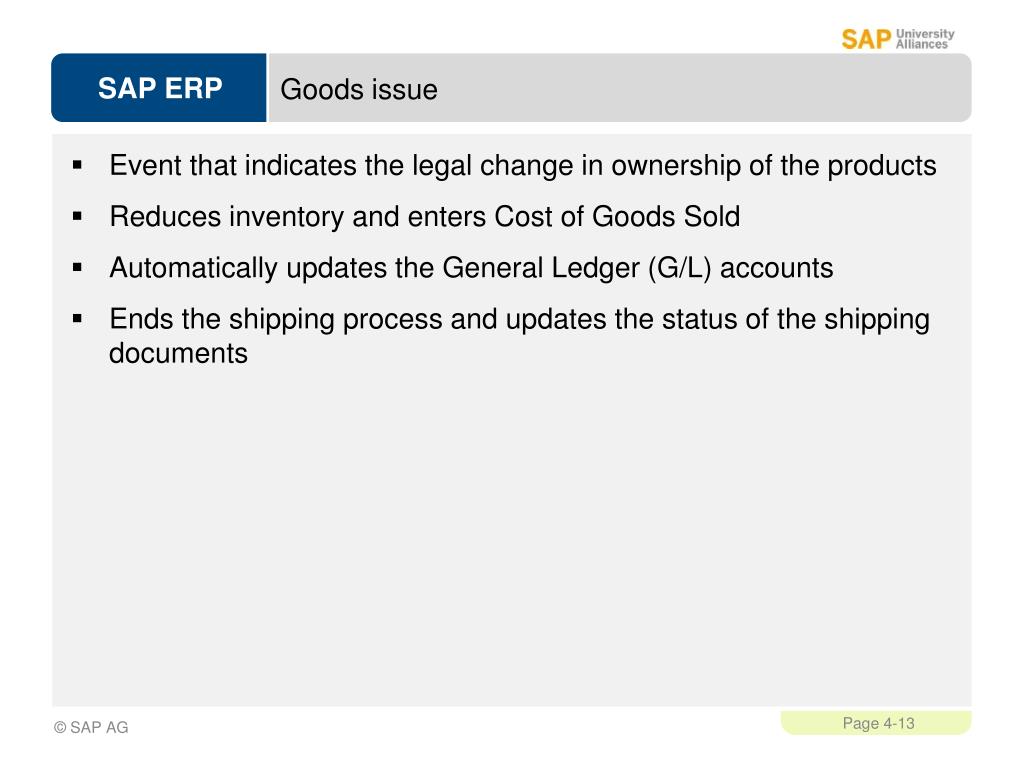The image size is (1024, 768).
Task: Click the Goods issue slide title
Action: pos(359,89)
